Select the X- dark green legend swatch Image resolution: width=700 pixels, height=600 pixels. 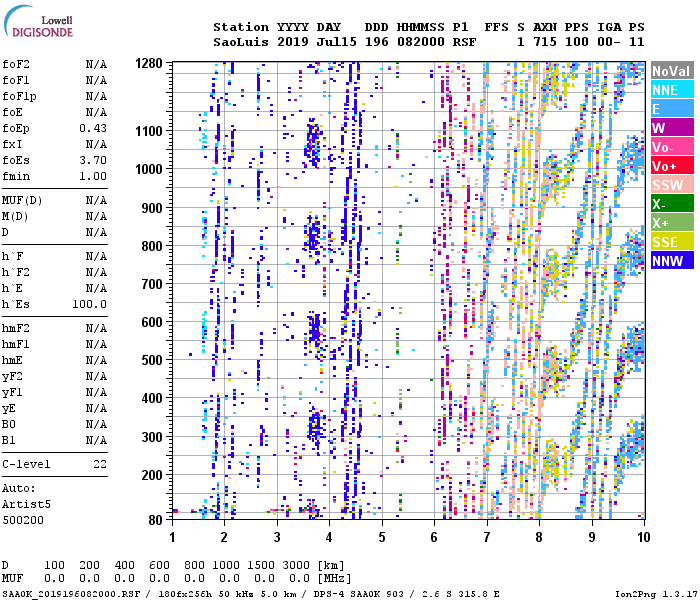[672, 204]
